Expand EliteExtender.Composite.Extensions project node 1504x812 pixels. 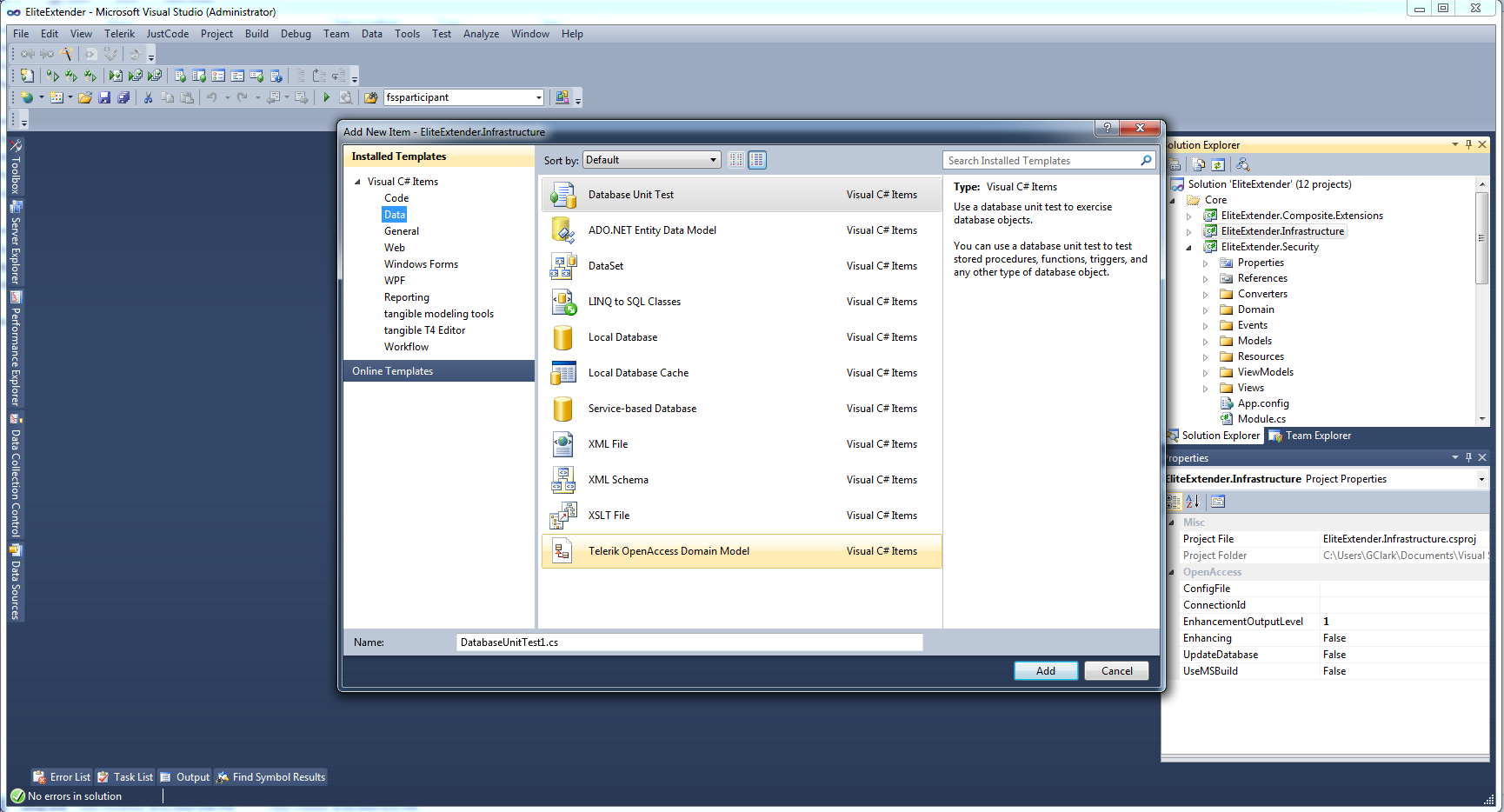coord(1189,216)
